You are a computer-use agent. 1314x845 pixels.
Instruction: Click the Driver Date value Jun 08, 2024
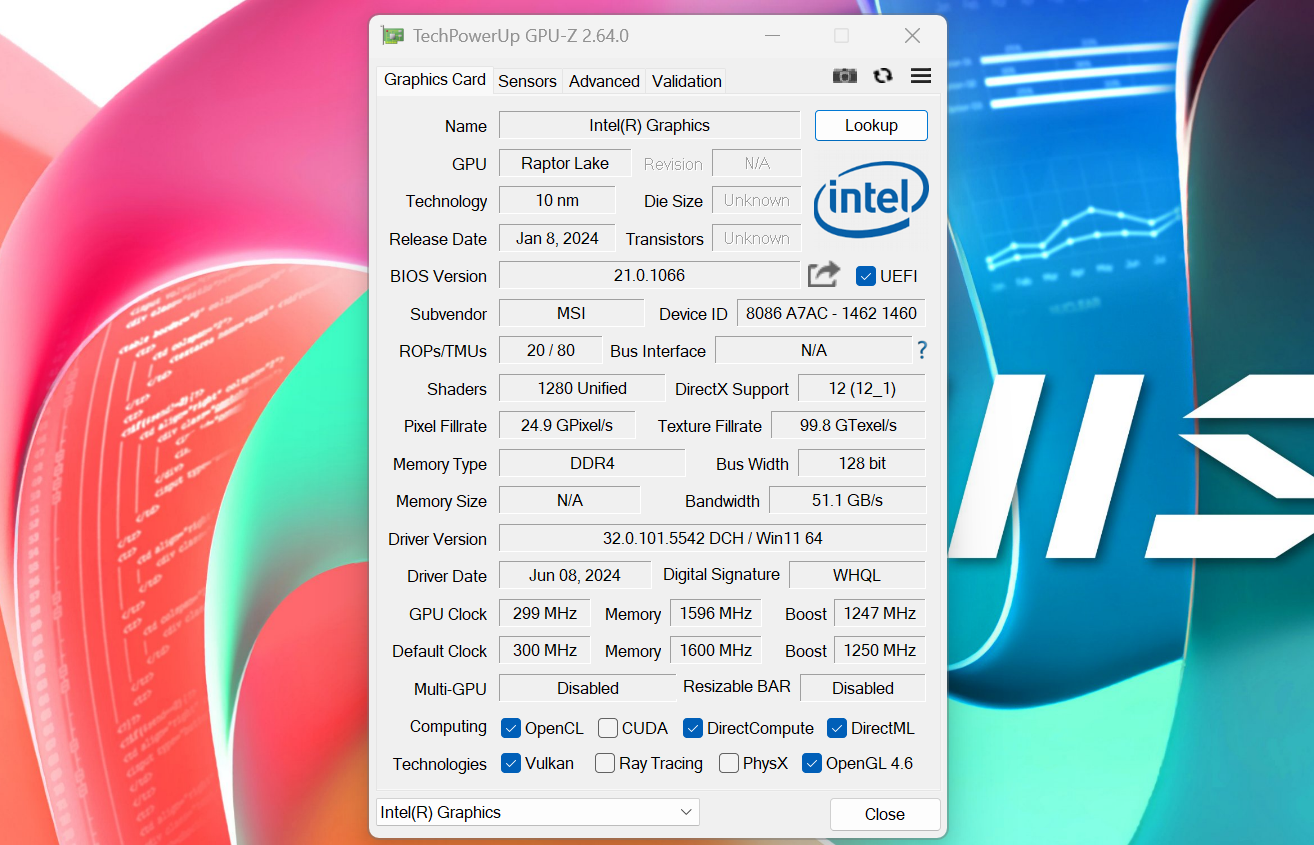pos(575,575)
